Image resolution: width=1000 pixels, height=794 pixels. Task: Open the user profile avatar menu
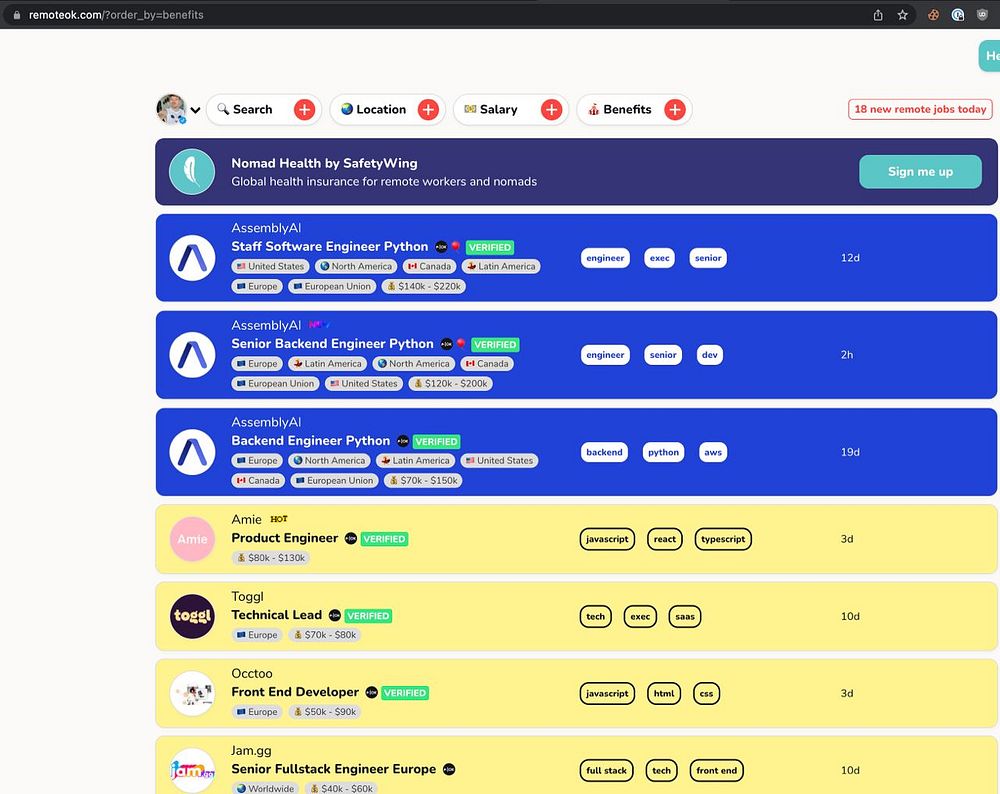pos(172,109)
